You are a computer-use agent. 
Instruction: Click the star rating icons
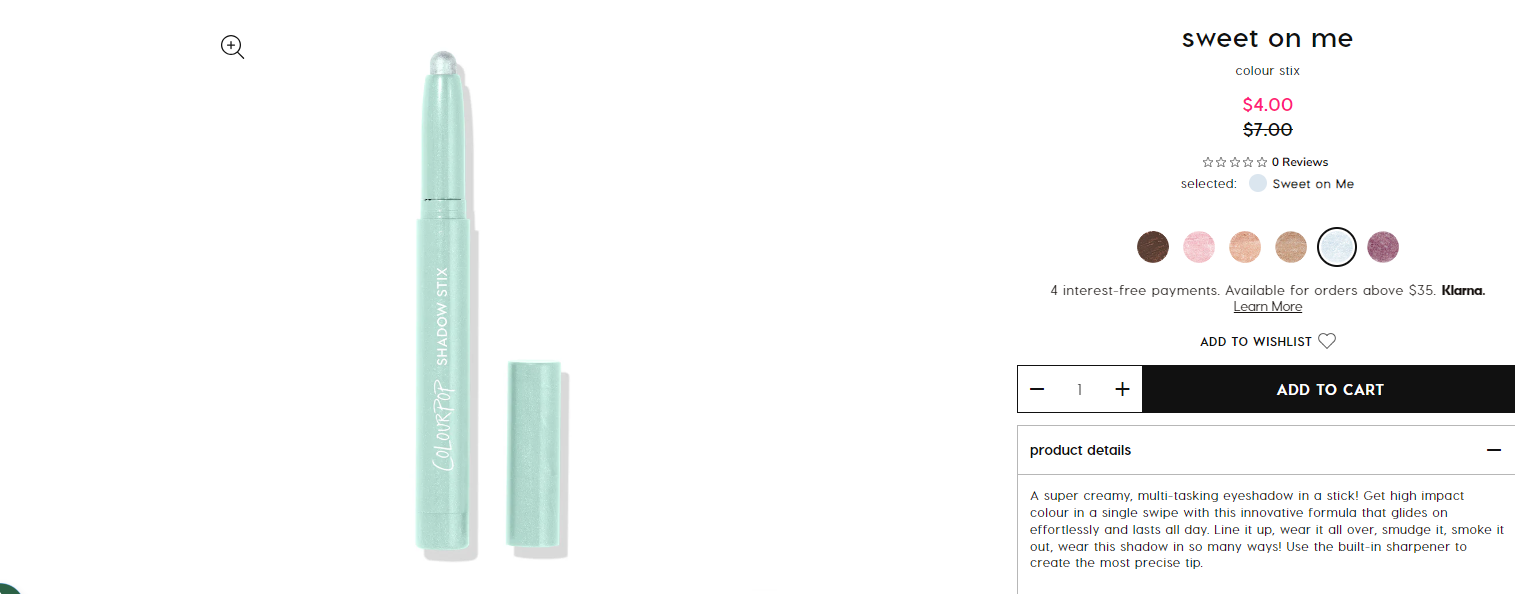click(1235, 162)
